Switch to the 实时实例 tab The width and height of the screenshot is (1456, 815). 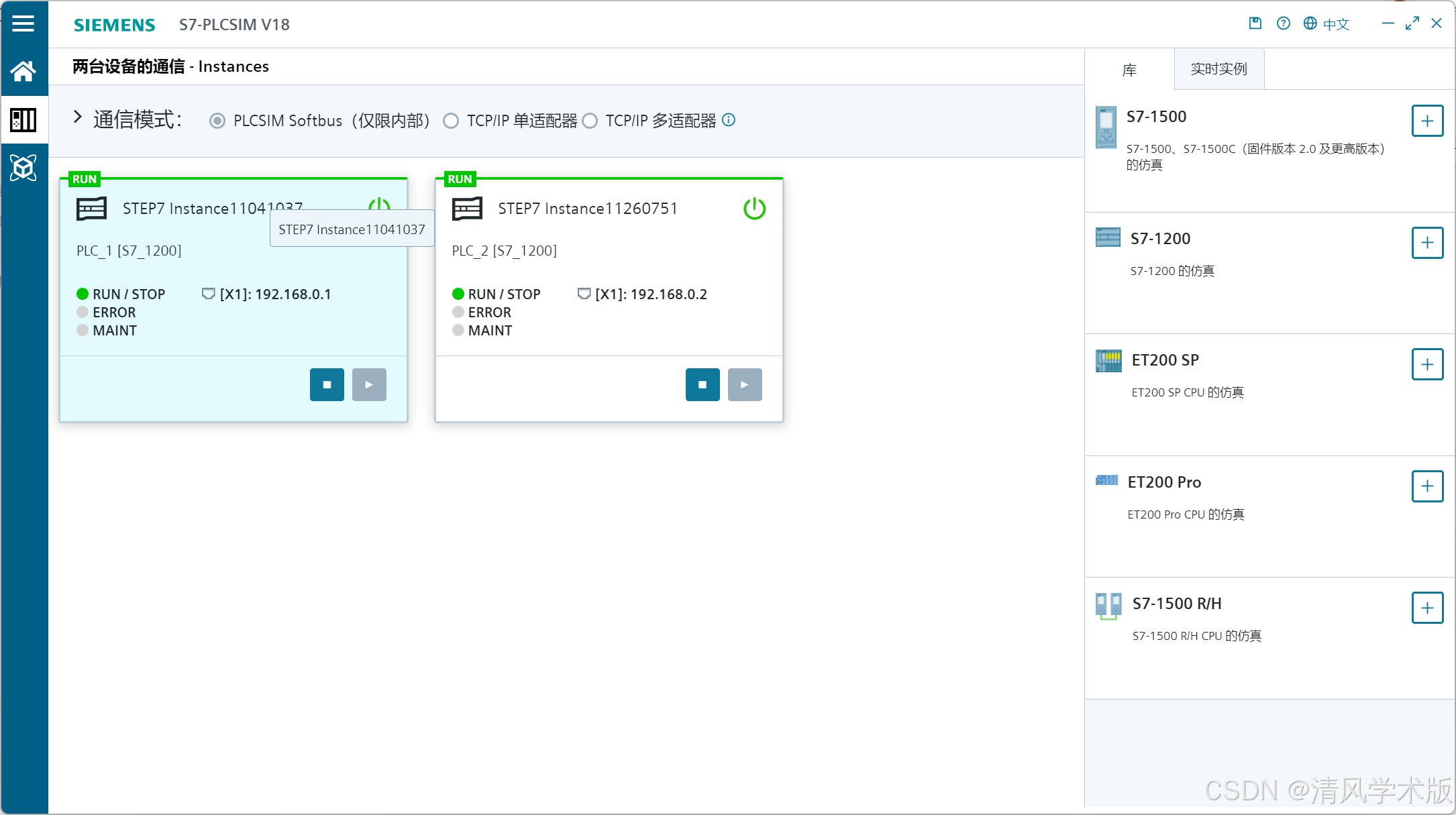point(1218,69)
